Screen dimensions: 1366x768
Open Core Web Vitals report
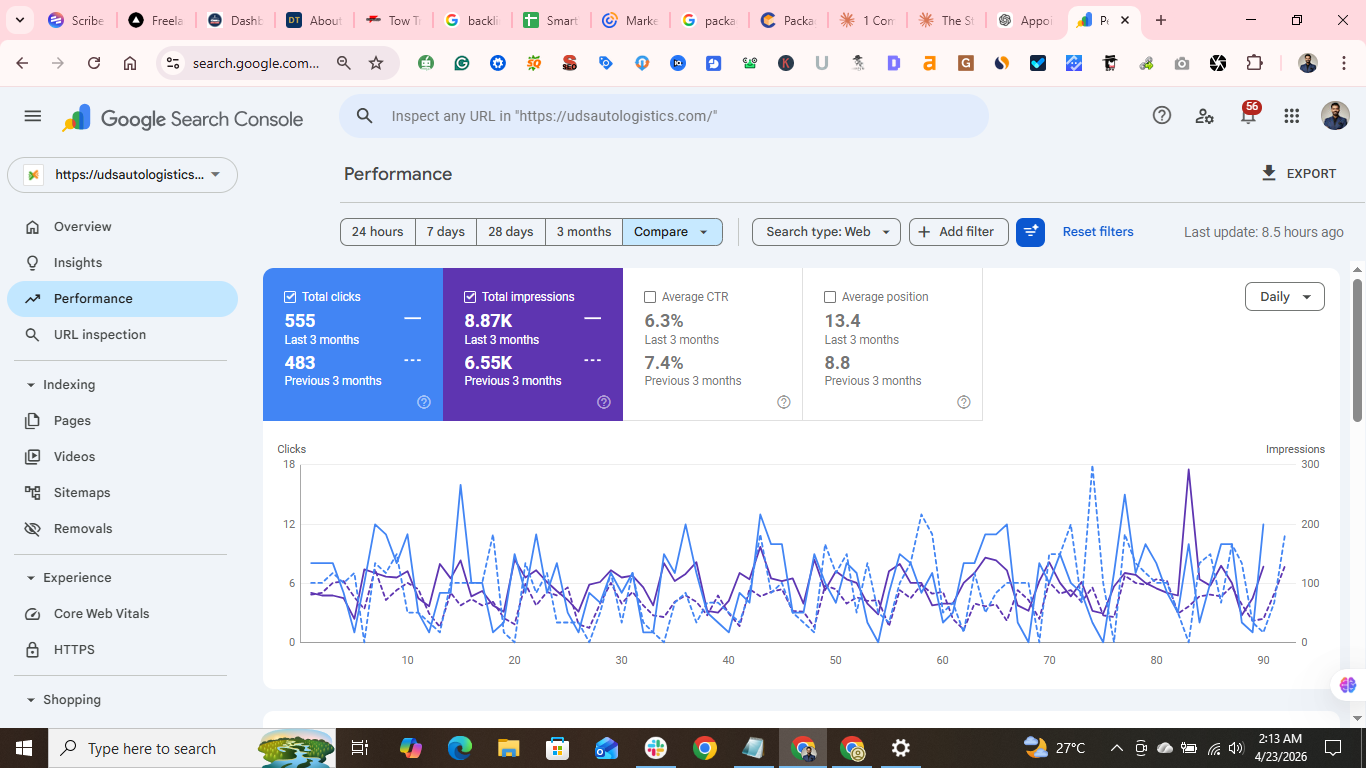click(x=122, y=614)
